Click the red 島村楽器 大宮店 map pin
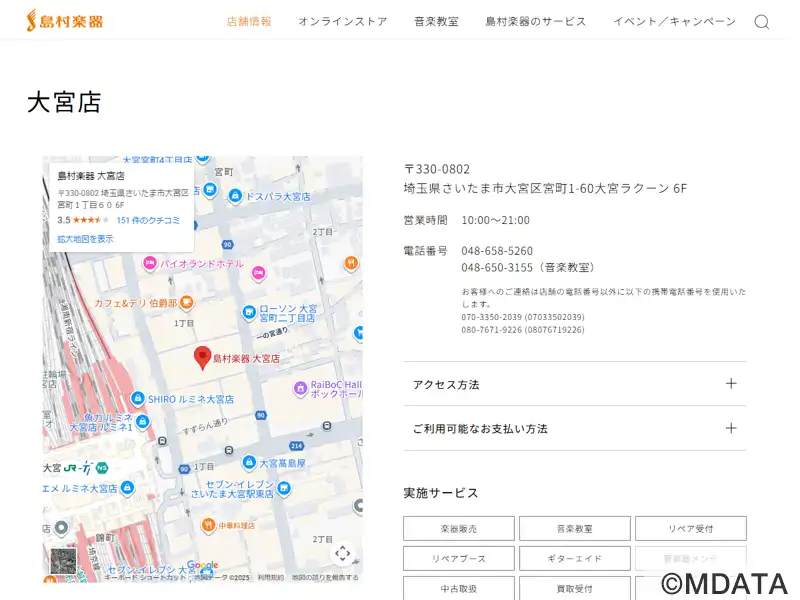 click(x=202, y=356)
